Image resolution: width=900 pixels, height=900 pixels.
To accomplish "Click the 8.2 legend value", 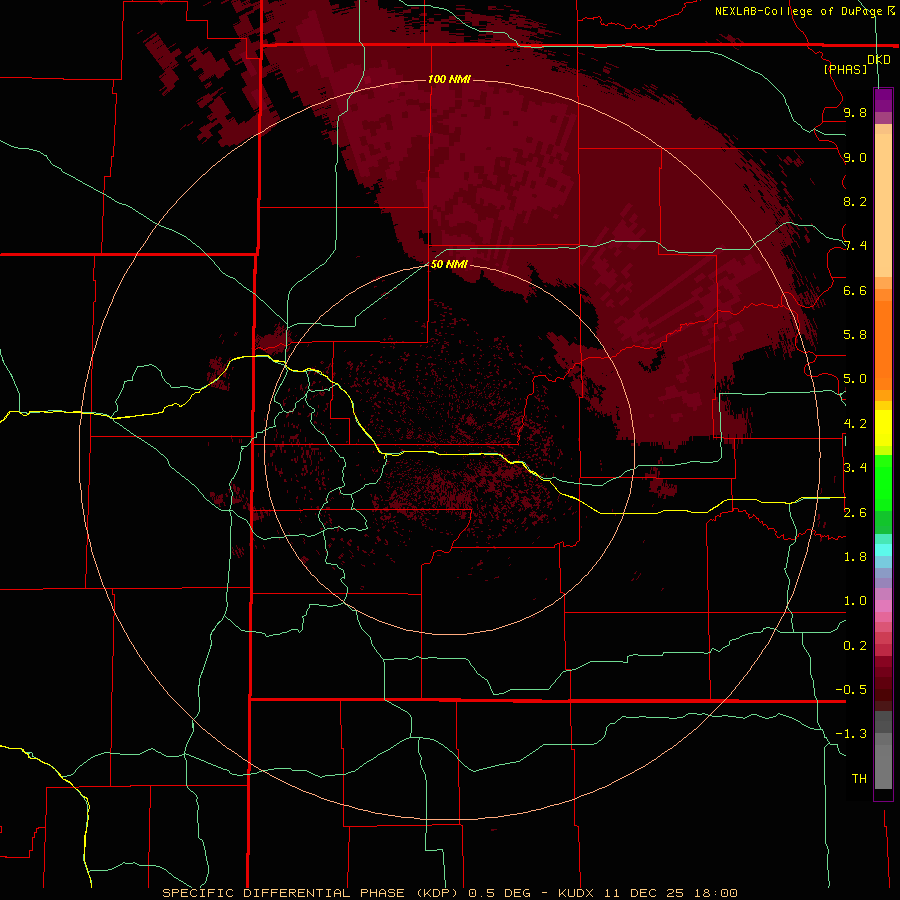I will tap(855, 201).
